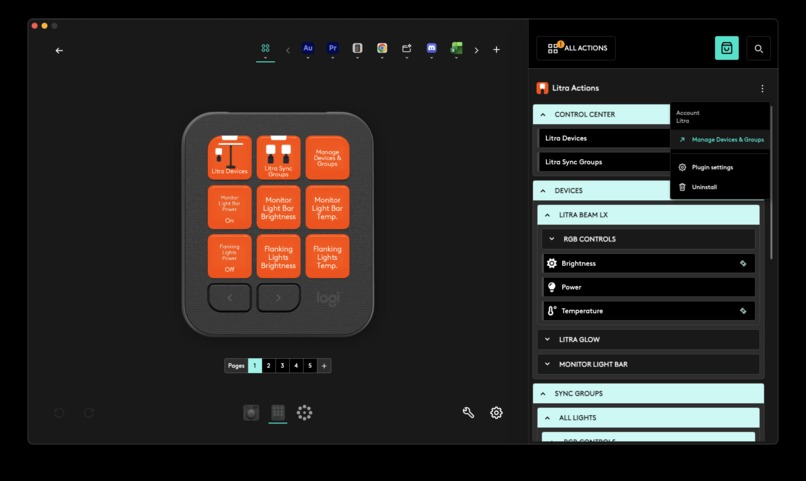Image resolution: width=806 pixels, height=481 pixels.
Task: Click the Manage Devices & Groups keypad key
Action: click(x=327, y=158)
